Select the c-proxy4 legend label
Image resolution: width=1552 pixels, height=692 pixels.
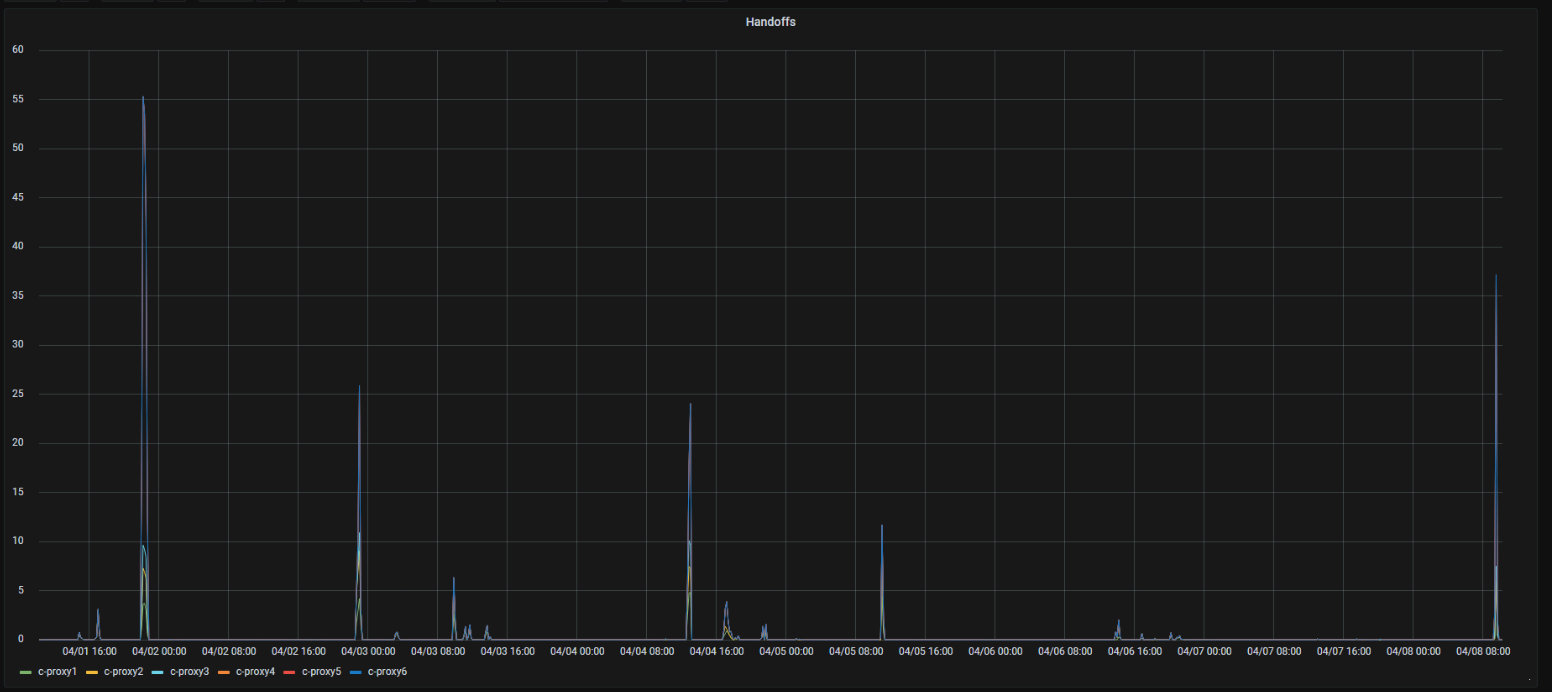tap(255, 671)
